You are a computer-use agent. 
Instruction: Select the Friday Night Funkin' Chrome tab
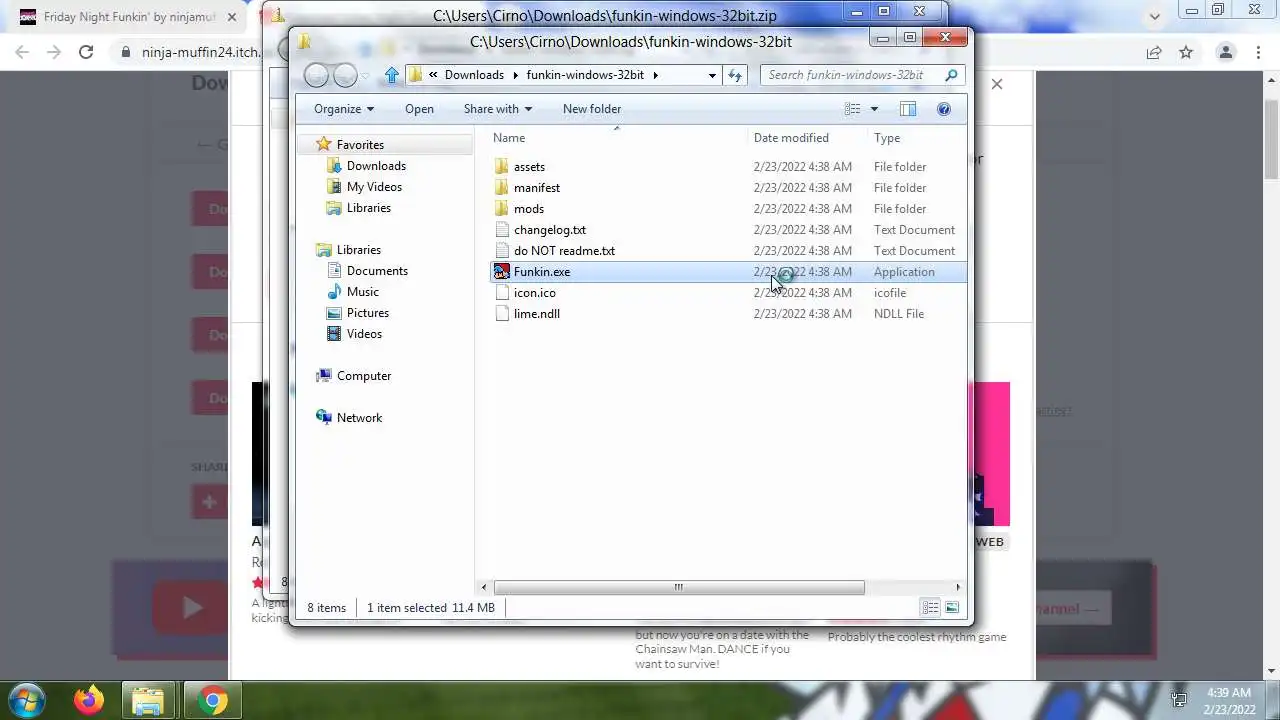click(x=130, y=17)
